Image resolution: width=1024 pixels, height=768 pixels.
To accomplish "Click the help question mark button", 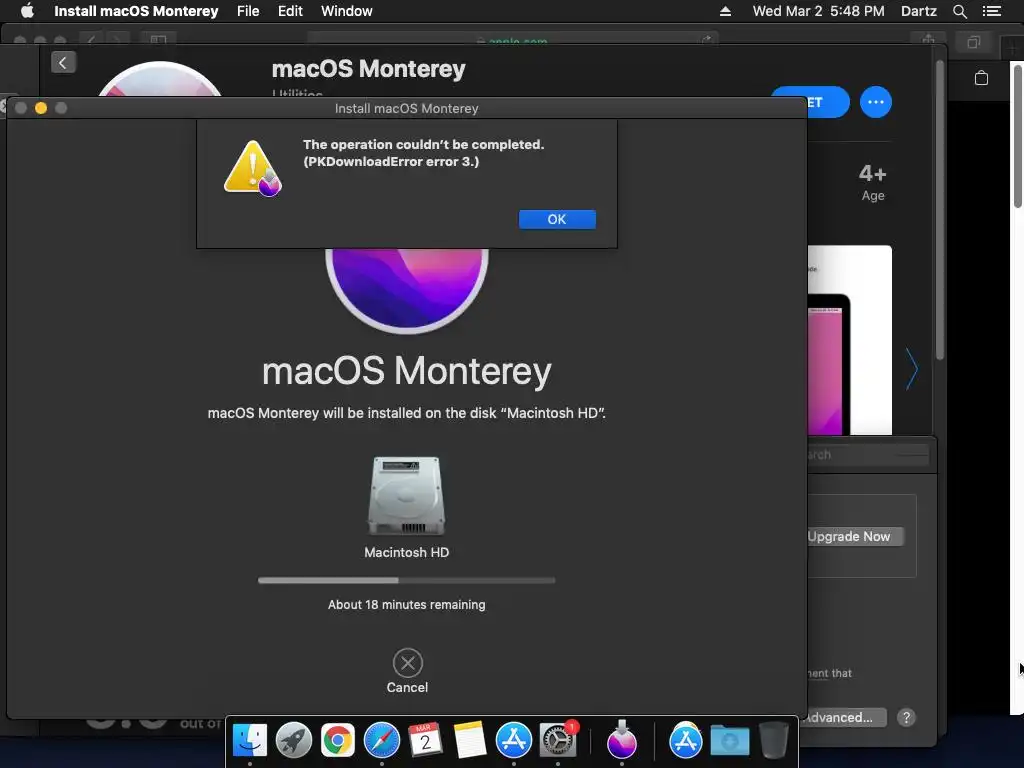I will (906, 718).
